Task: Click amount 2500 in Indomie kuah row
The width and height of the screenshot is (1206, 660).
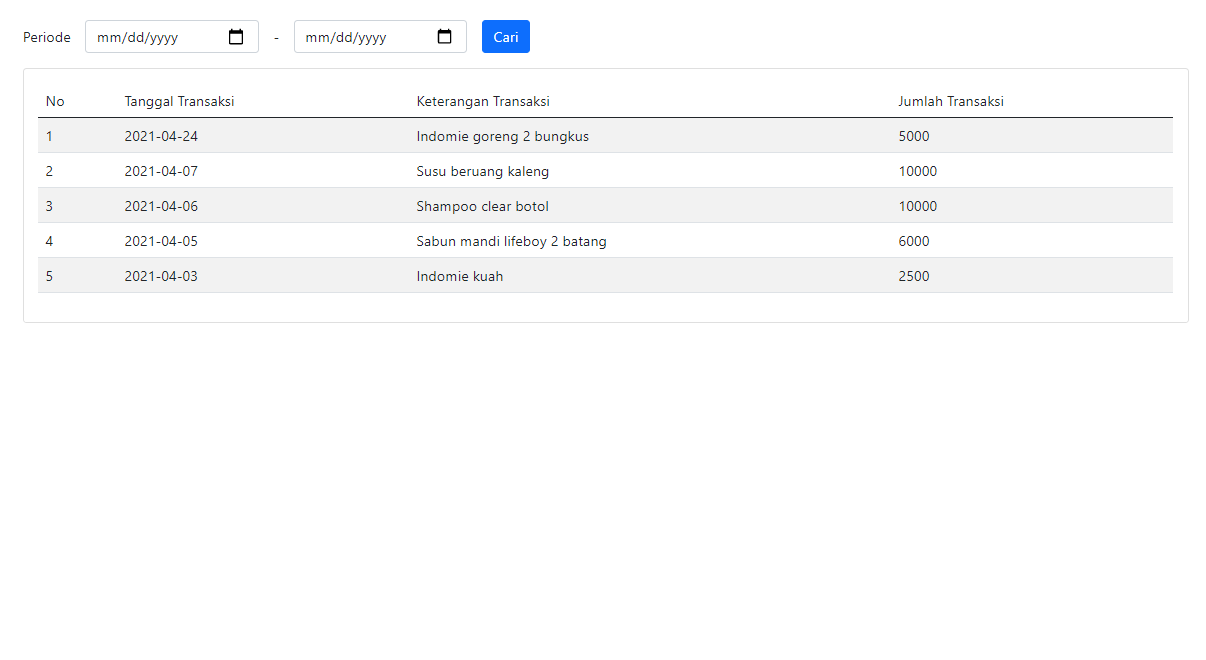Action: point(914,276)
